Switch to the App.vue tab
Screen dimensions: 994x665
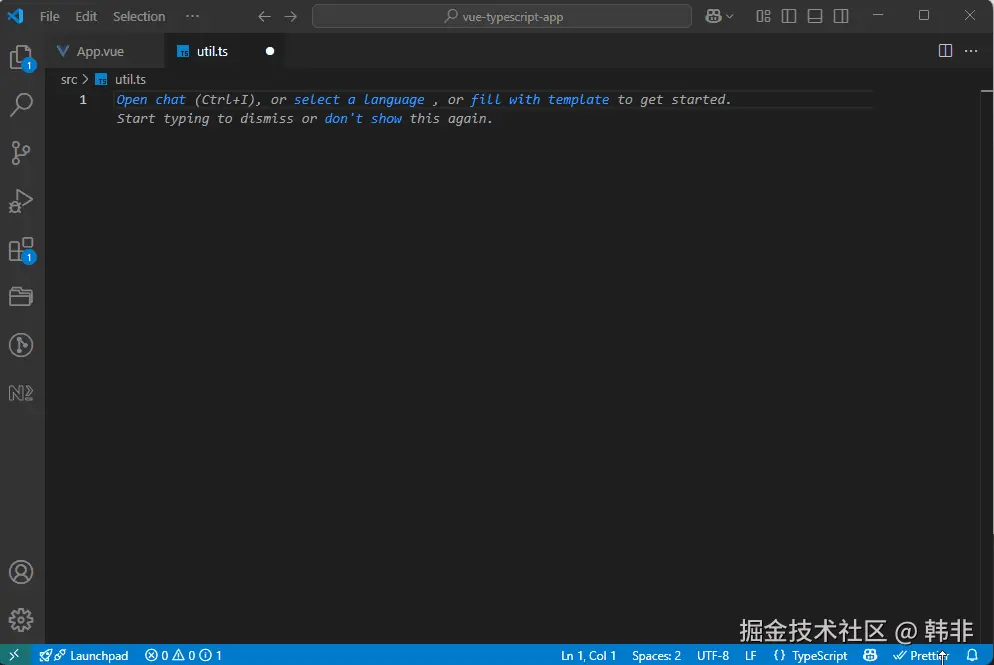click(x=98, y=50)
